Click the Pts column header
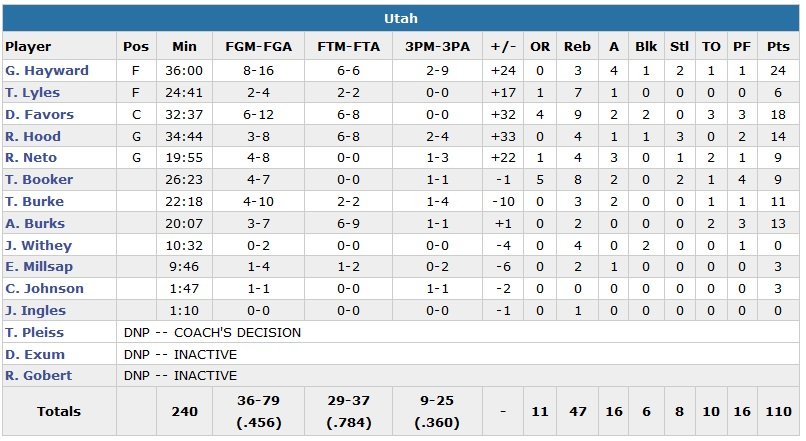 pyautogui.click(x=778, y=47)
